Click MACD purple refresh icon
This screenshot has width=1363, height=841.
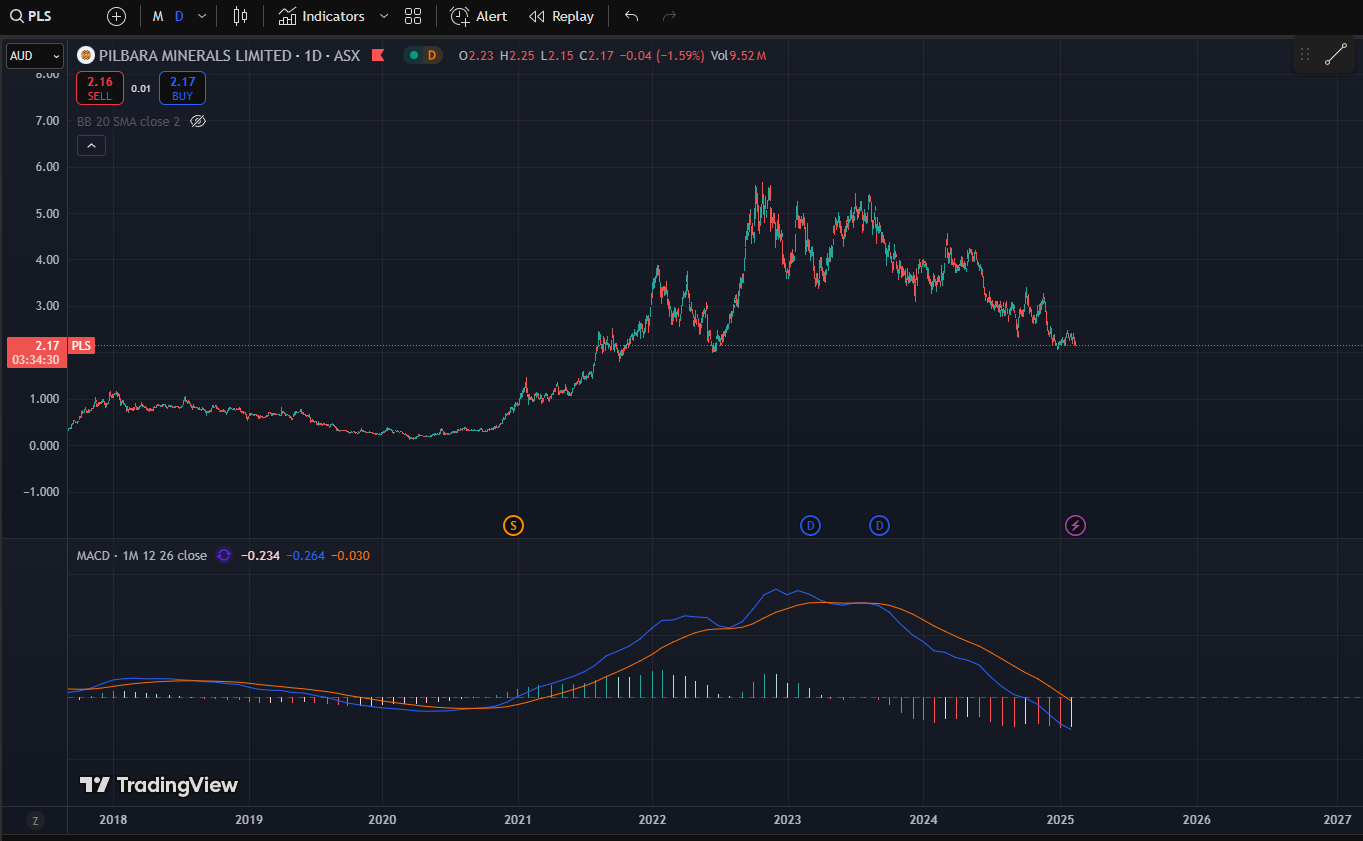[224, 556]
